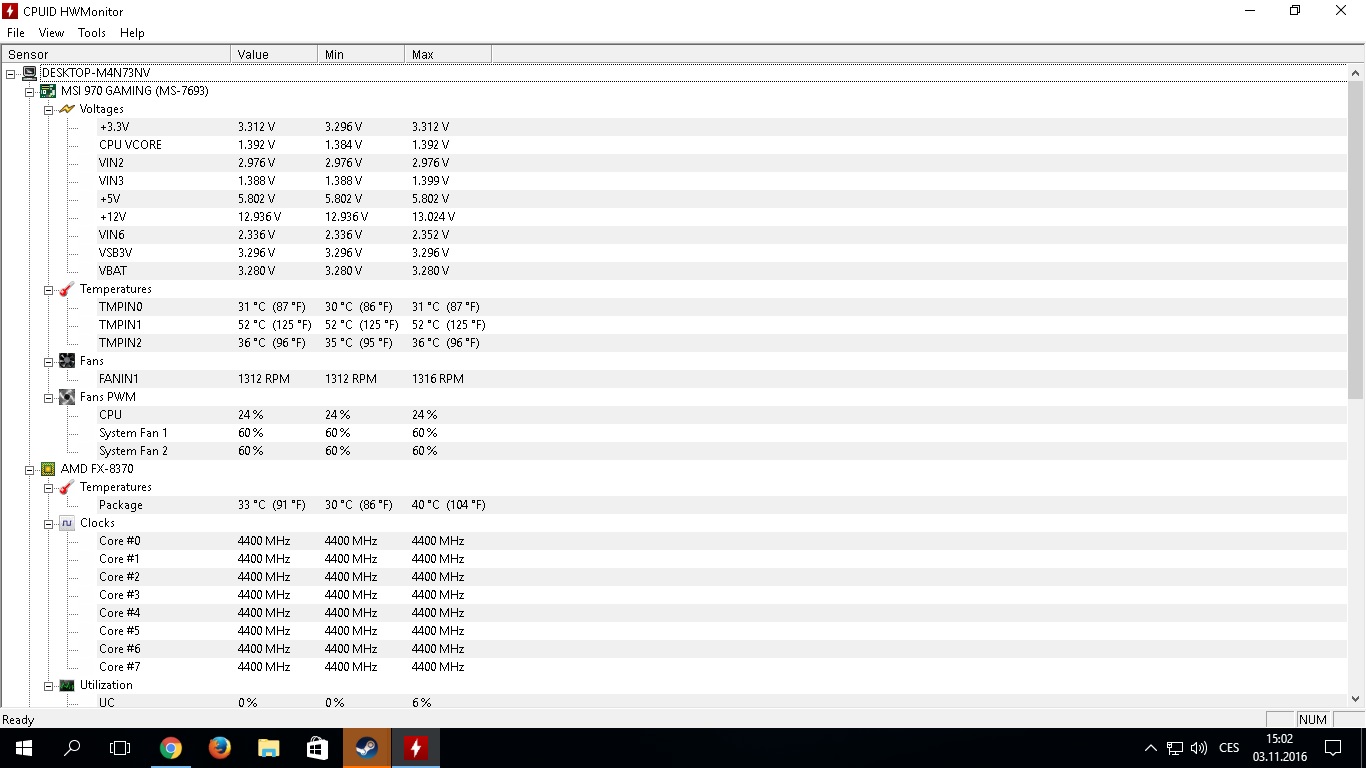Viewport: 1366px width, 768px height.
Task: Click the computer icon next to DESKTOP-M4N73NV
Action: [30, 73]
